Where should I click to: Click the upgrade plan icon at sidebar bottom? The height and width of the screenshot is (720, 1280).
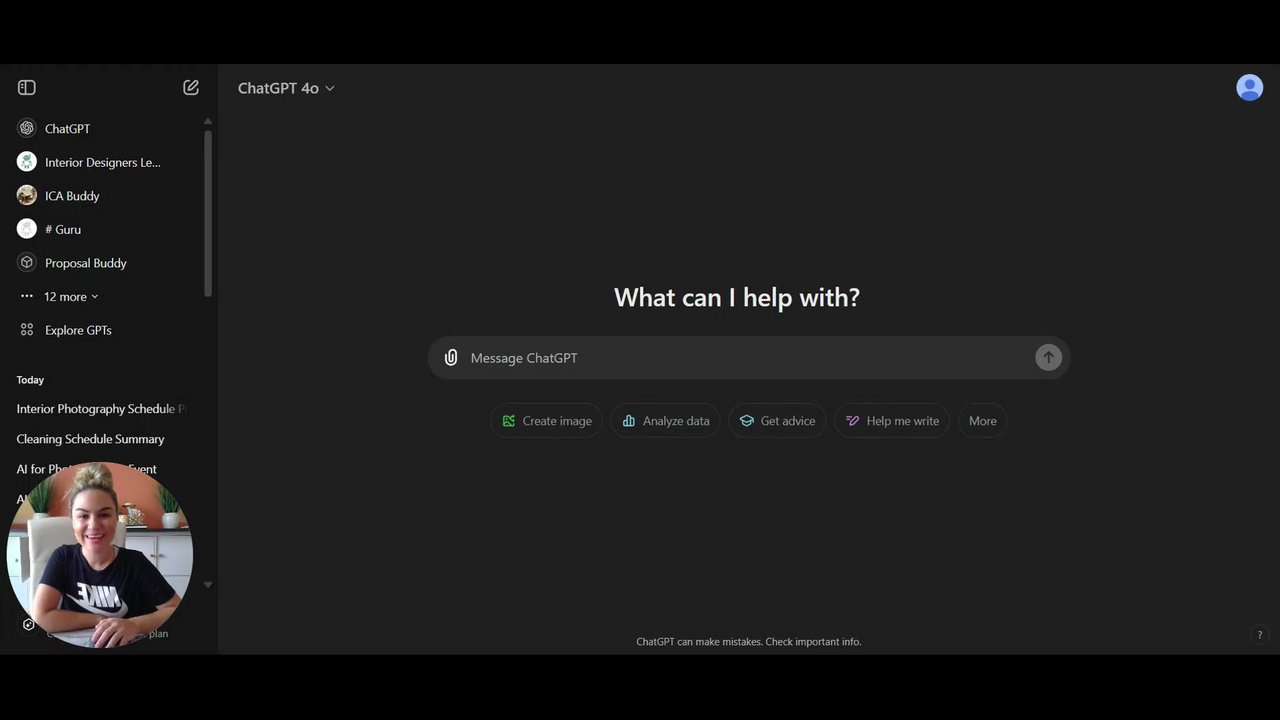click(x=28, y=624)
